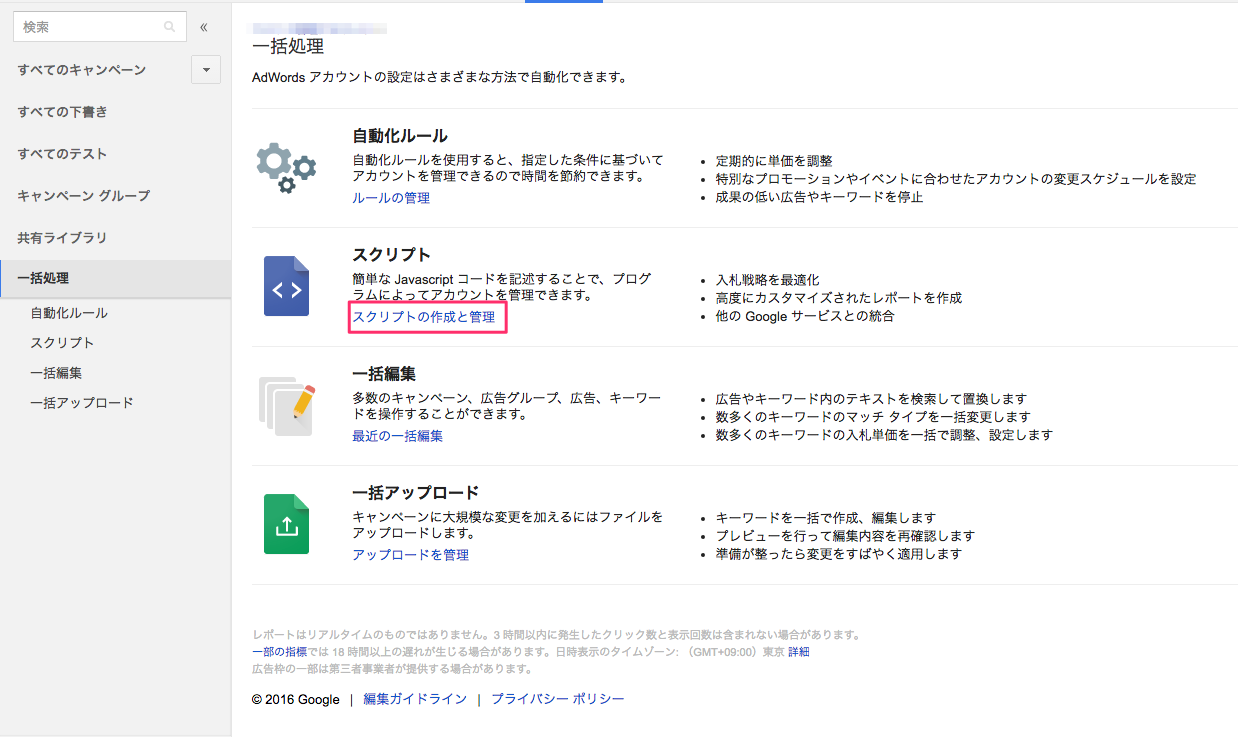Click the 最近の一括編集 link
Screen dimensions: 1238x737
(x=397, y=436)
